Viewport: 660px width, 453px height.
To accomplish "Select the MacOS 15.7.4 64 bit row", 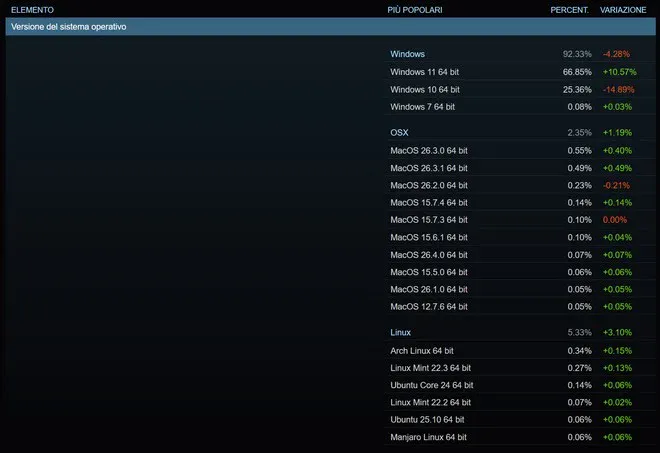I will coord(519,203).
